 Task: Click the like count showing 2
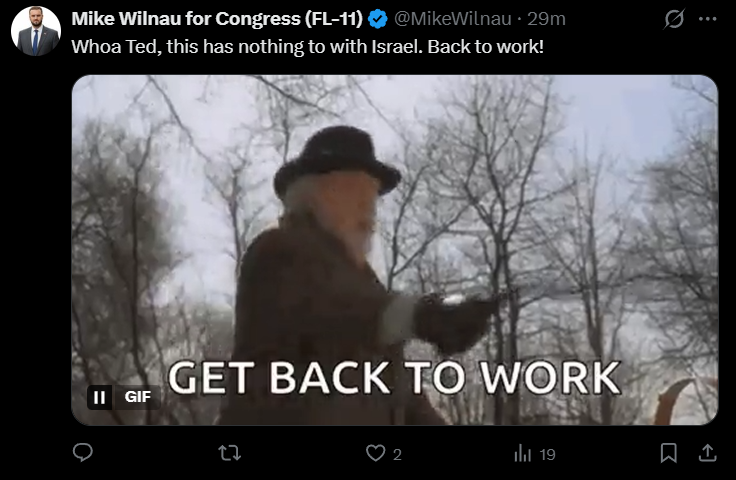pos(397,455)
